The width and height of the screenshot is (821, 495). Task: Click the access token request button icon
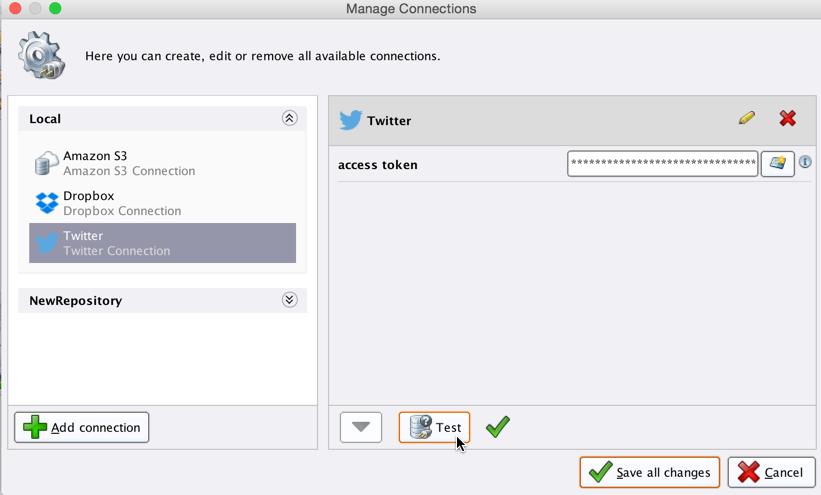pos(777,163)
